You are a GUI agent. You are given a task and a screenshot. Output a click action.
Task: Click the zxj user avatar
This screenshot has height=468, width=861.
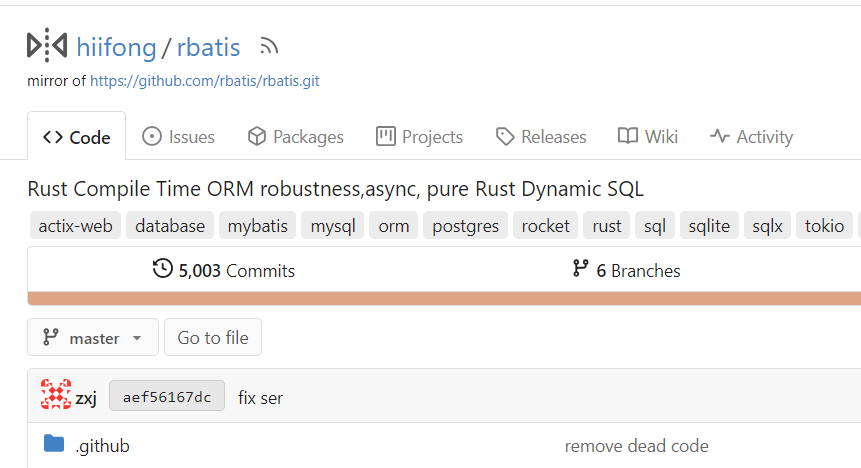click(56, 394)
